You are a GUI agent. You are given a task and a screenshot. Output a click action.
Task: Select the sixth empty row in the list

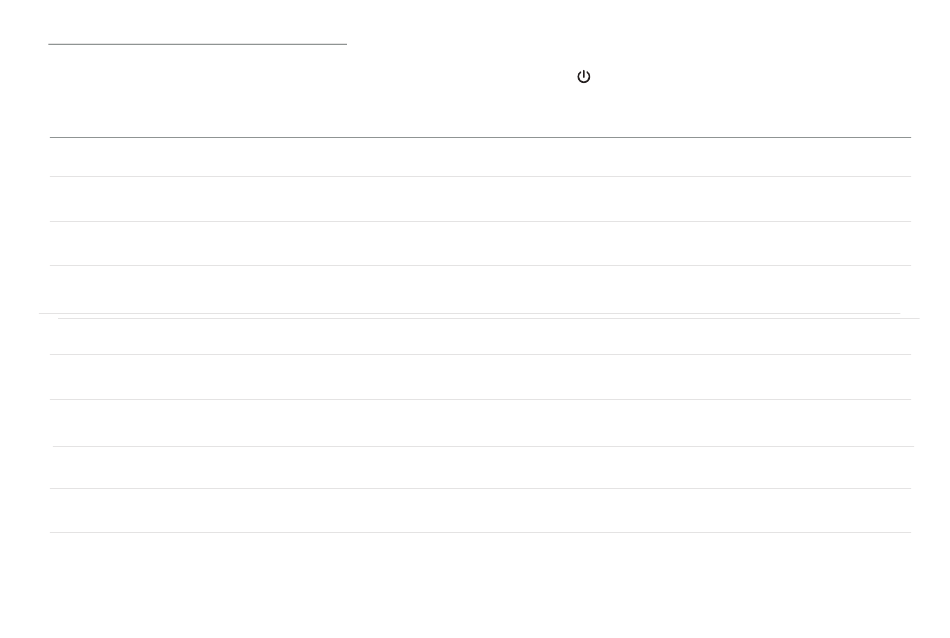pyautogui.click(x=480, y=377)
